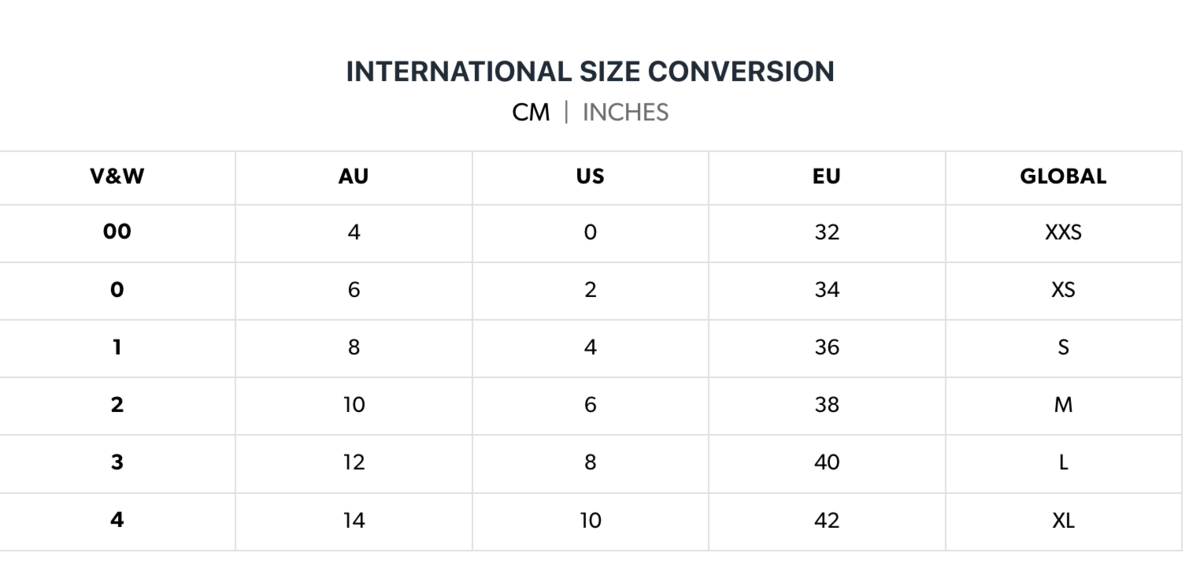Click the AU size 14 cell
Screen dimensions: 1200x564
[353, 520]
